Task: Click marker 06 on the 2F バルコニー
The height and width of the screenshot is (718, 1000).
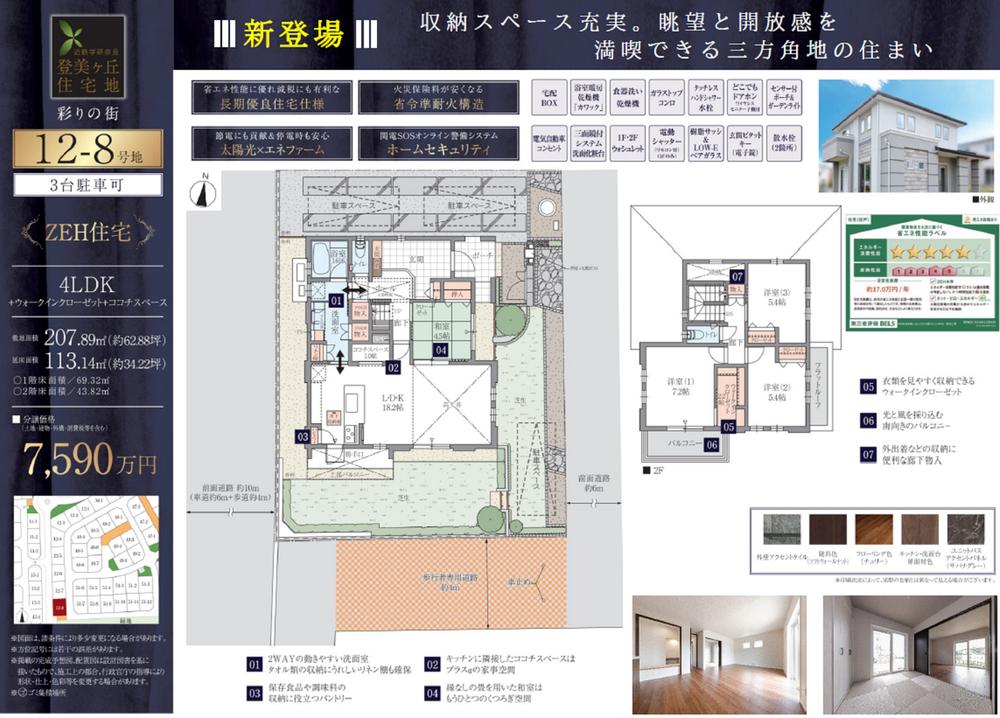Action: 712,445
